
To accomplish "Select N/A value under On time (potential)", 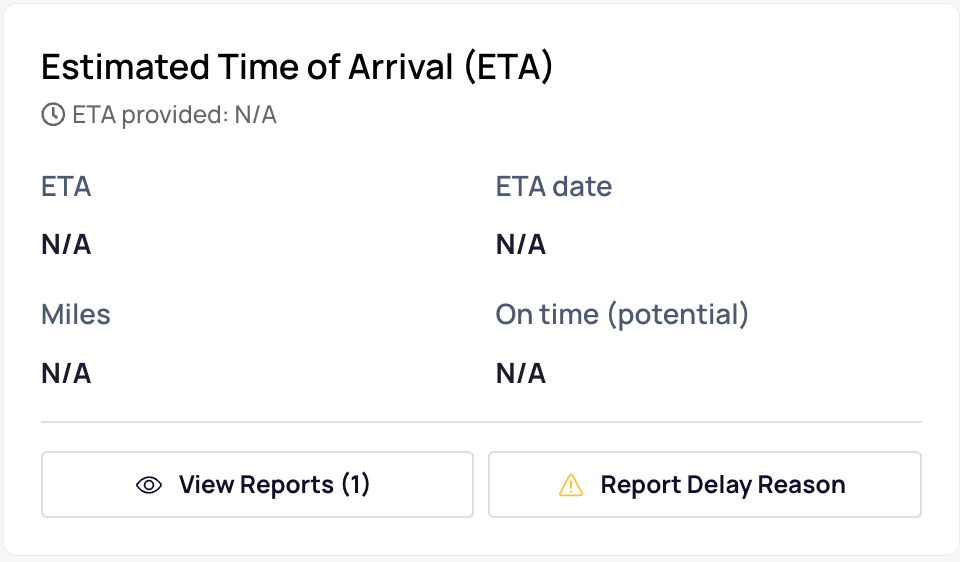I will coord(520,373).
